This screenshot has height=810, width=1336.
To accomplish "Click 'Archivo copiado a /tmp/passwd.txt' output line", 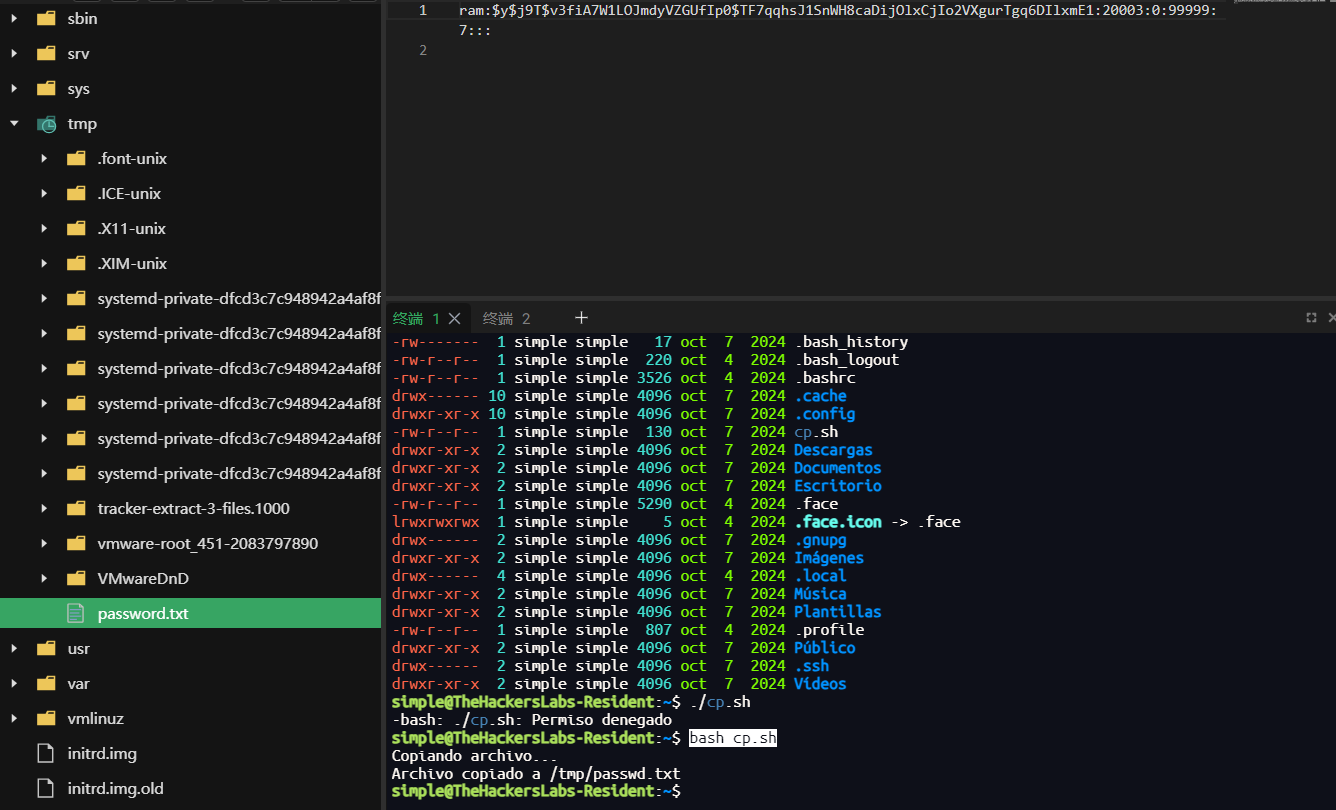I will pos(536,774).
